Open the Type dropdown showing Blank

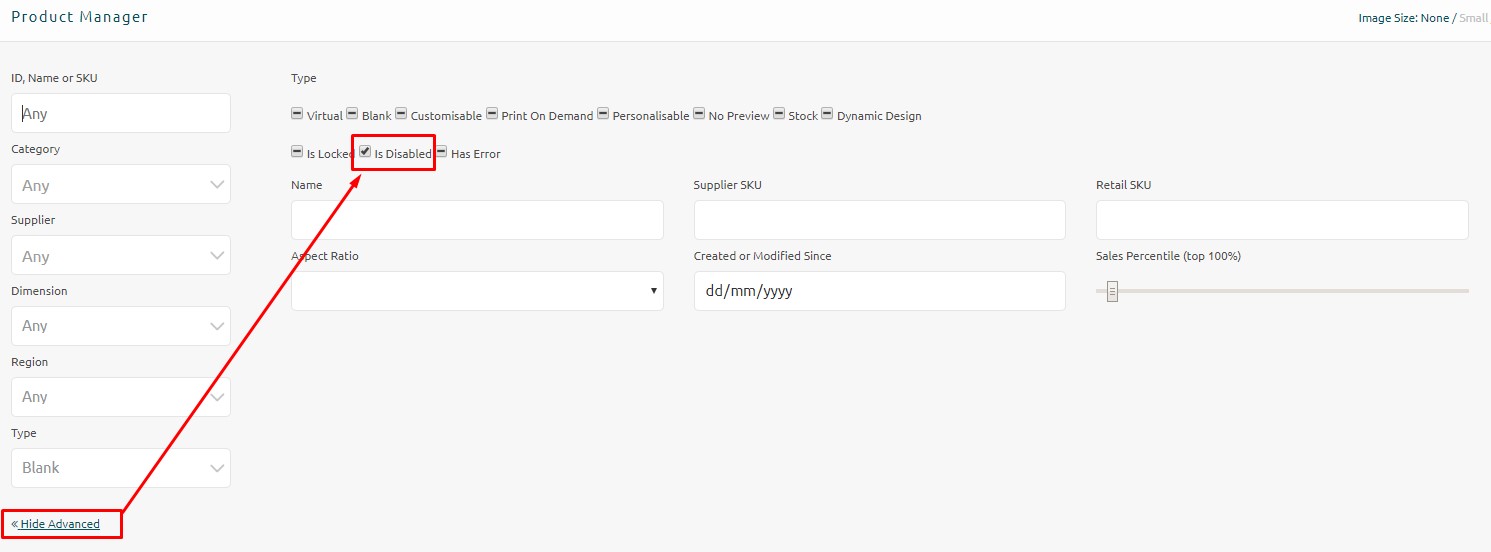[x=121, y=468]
